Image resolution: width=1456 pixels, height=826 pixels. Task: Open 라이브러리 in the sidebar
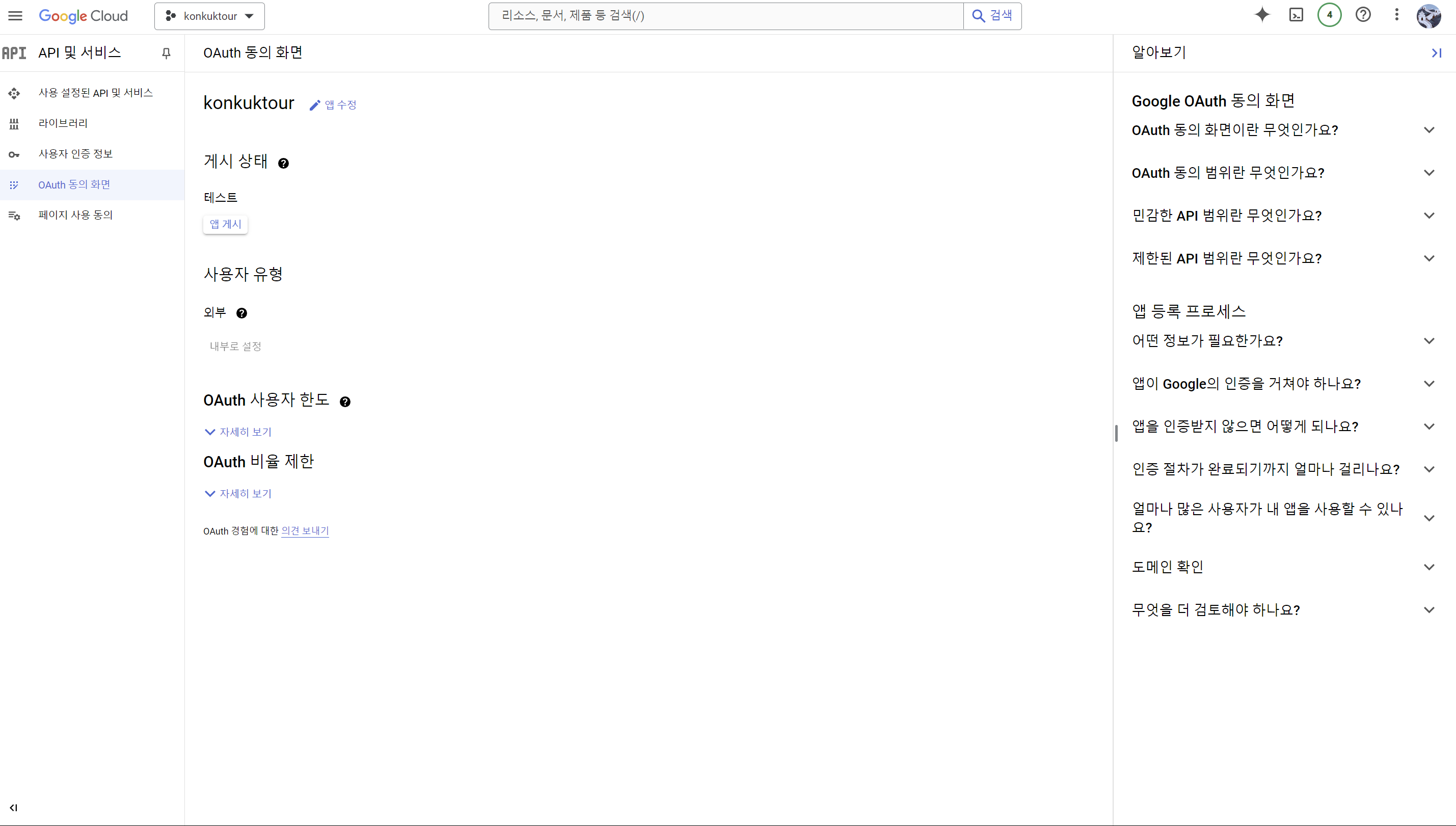tap(63, 123)
